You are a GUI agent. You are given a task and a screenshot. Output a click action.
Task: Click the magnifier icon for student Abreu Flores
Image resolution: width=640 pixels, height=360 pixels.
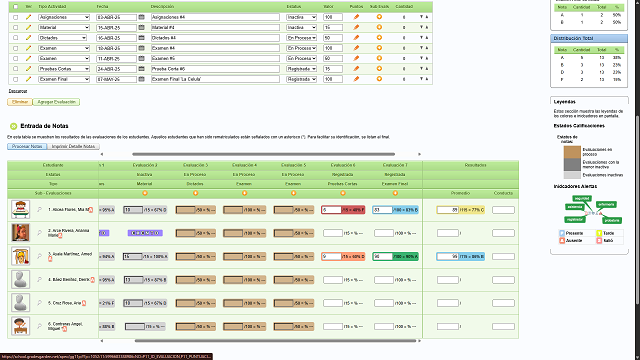pos(40,209)
